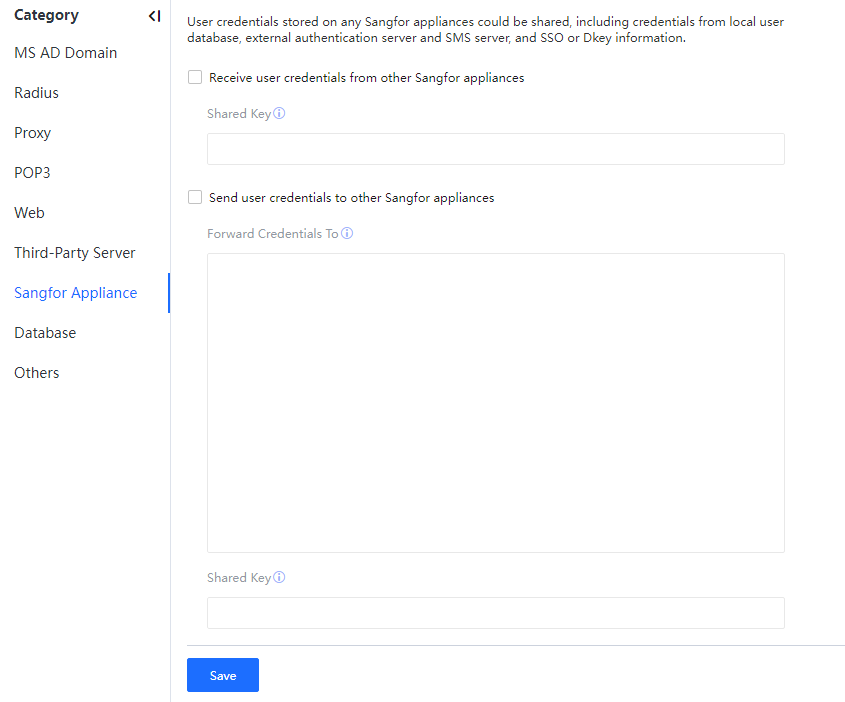
Task: Click inside Forward Credentials To text area
Action: [495, 402]
